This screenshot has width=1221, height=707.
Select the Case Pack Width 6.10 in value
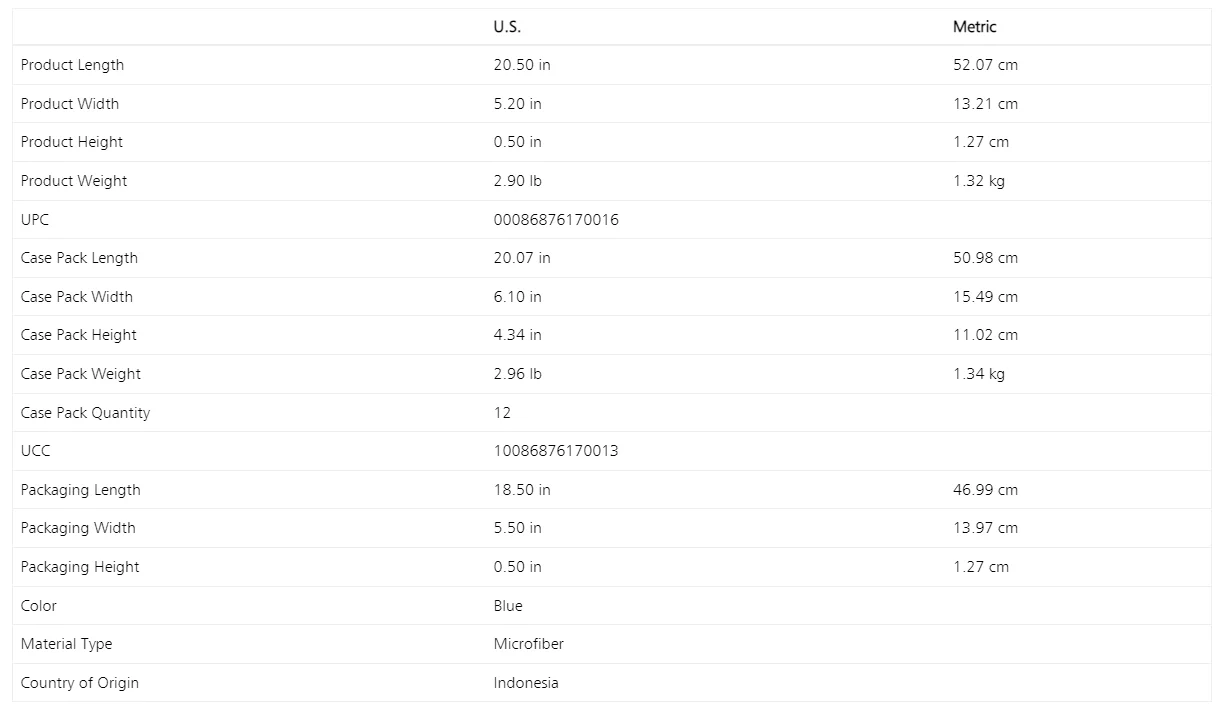[518, 297]
